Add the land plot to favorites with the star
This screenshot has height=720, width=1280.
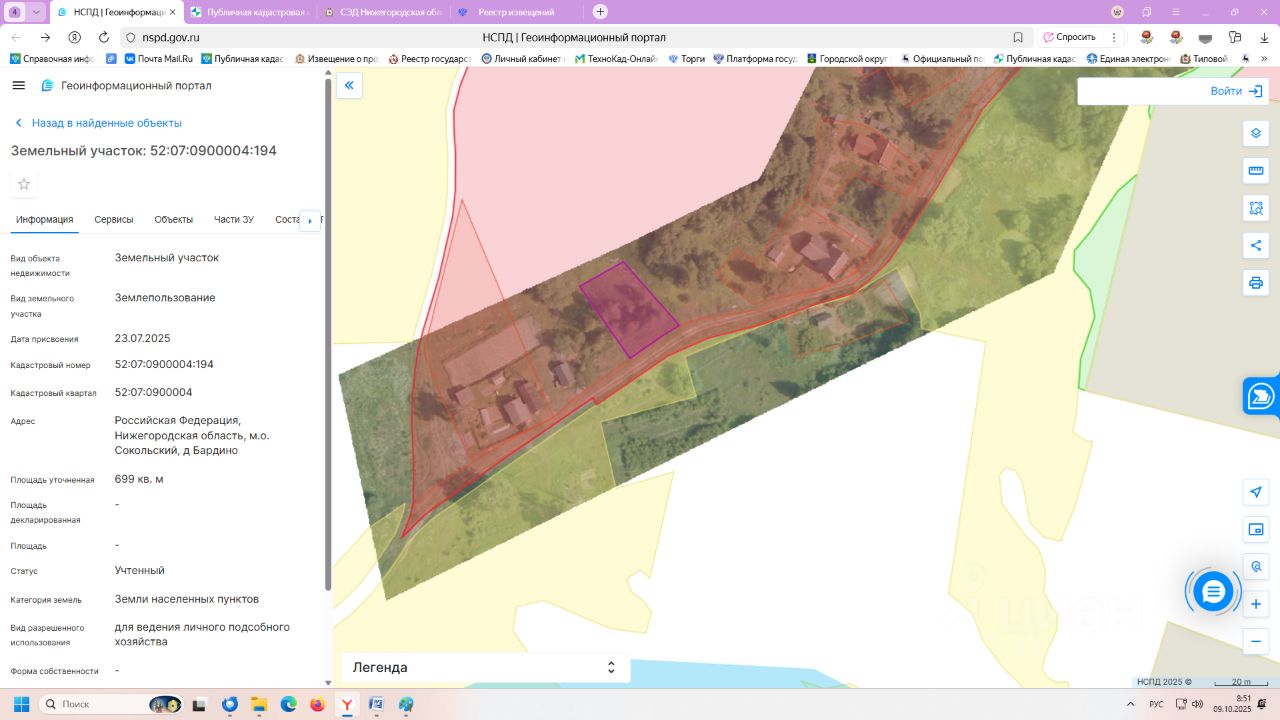[x=24, y=184]
